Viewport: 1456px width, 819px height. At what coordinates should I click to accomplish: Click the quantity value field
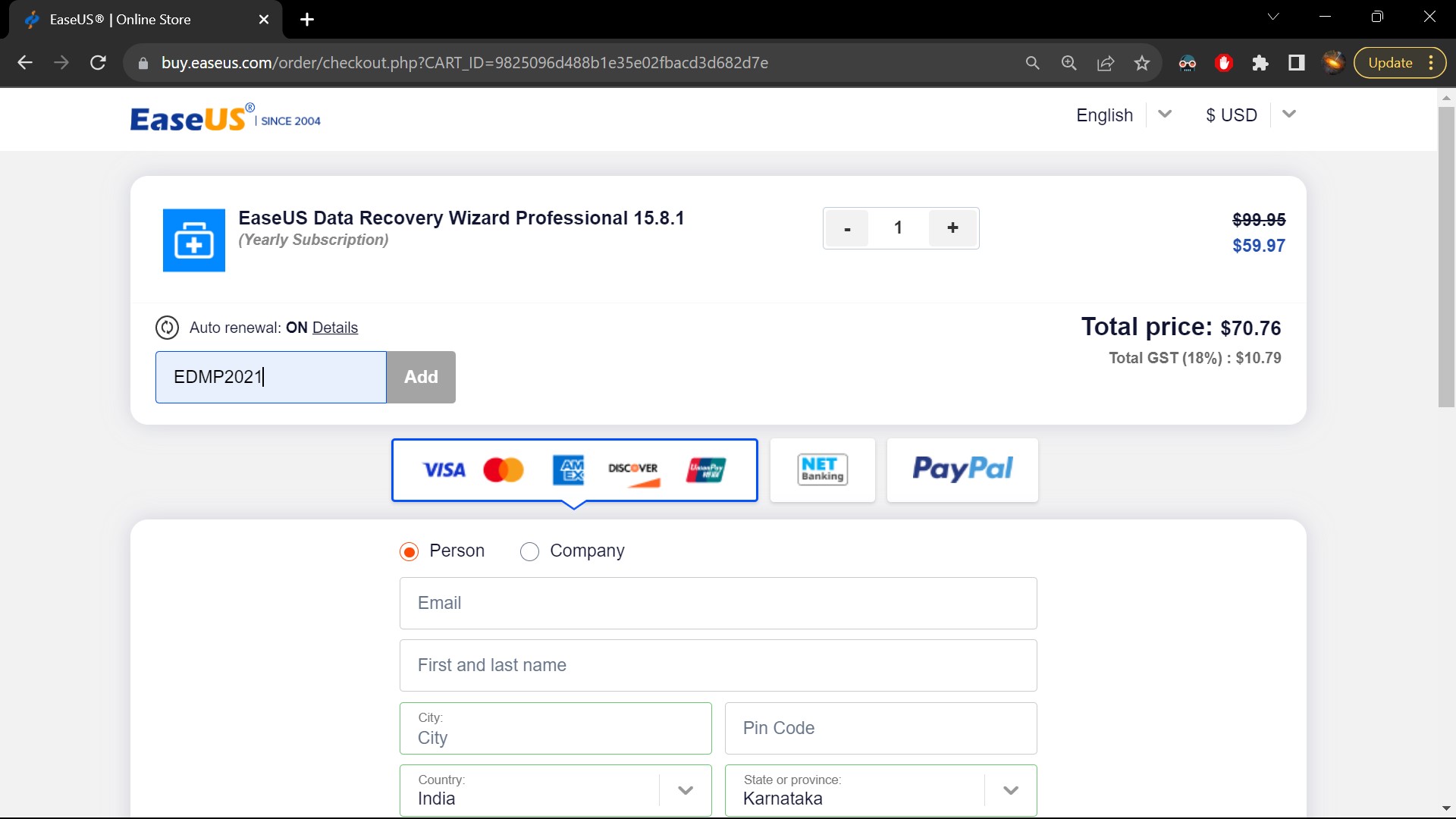coord(899,228)
